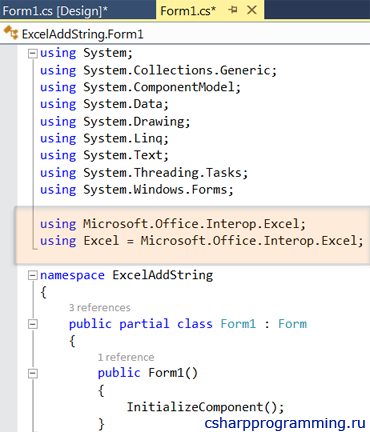Click 'System.Windows.Forms' in the code
Image resolution: width=370 pixels, height=432 pixels.
click(x=155, y=190)
